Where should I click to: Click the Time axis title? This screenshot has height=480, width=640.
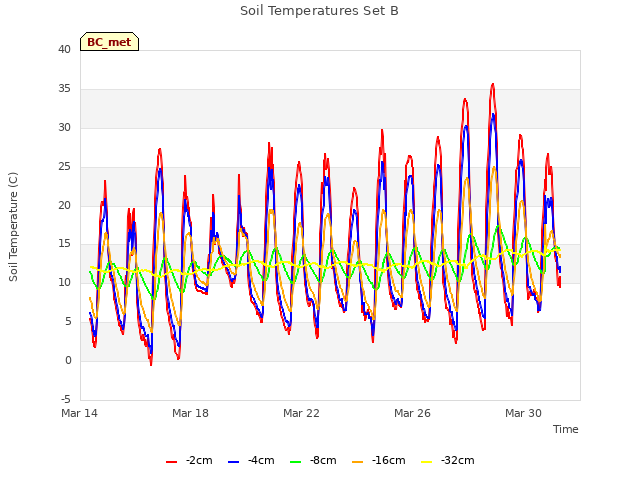tap(566, 429)
